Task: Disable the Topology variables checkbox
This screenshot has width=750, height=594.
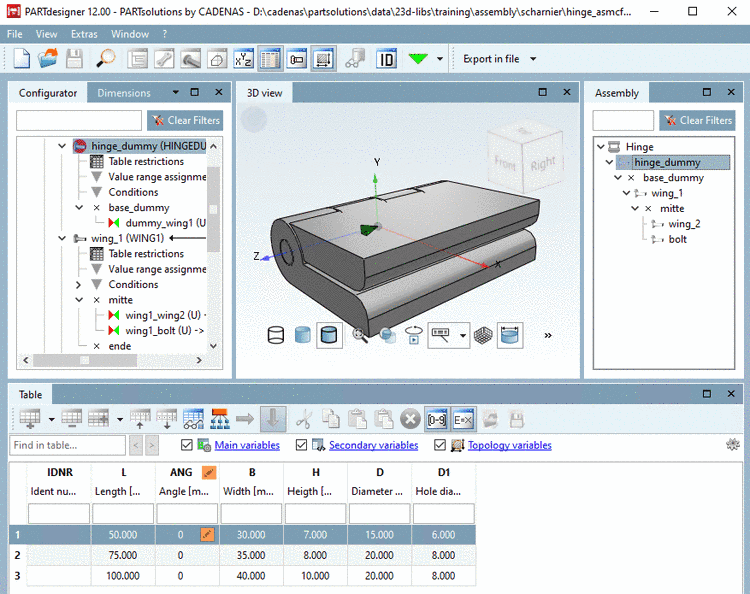Action: pyautogui.click(x=441, y=445)
